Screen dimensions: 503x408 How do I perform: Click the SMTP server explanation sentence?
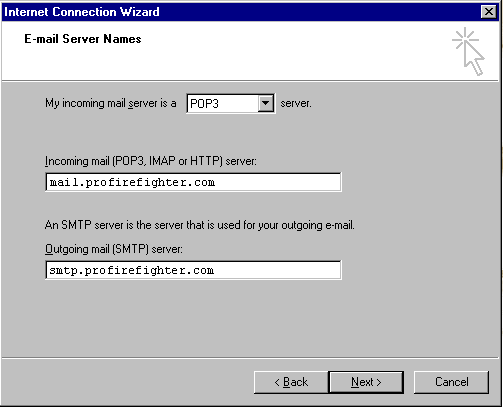coord(200,225)
